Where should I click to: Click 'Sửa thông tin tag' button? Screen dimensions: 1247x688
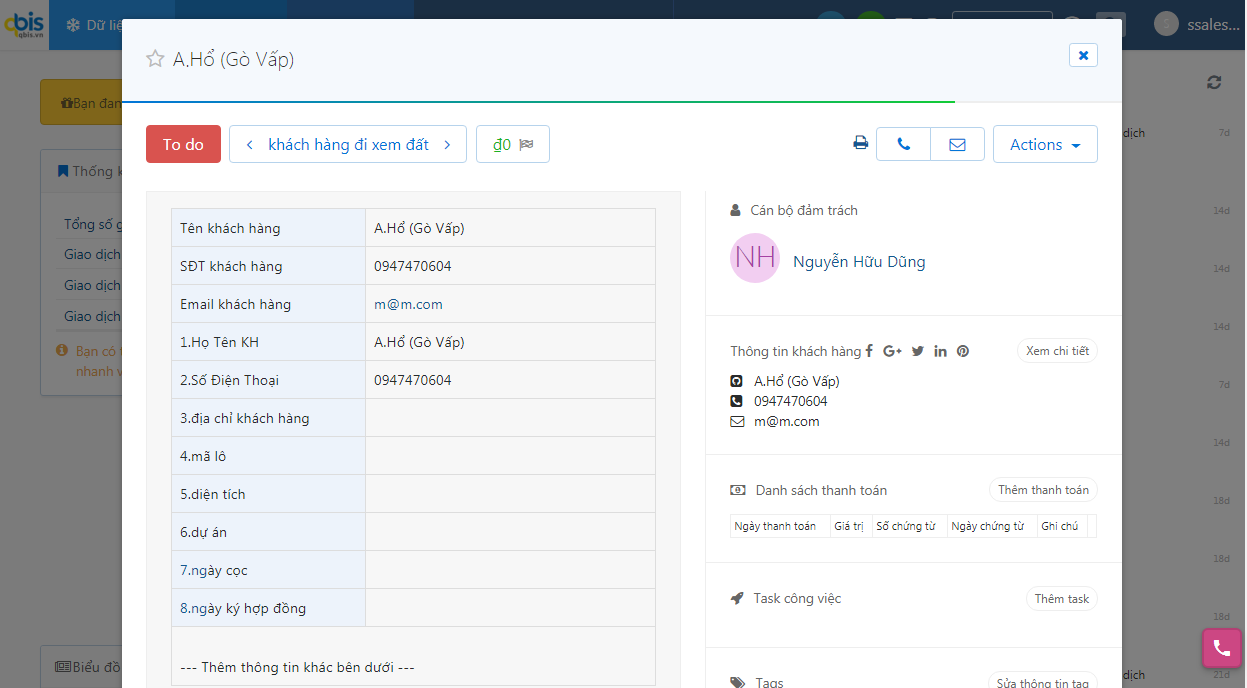tap(1042, 683)
